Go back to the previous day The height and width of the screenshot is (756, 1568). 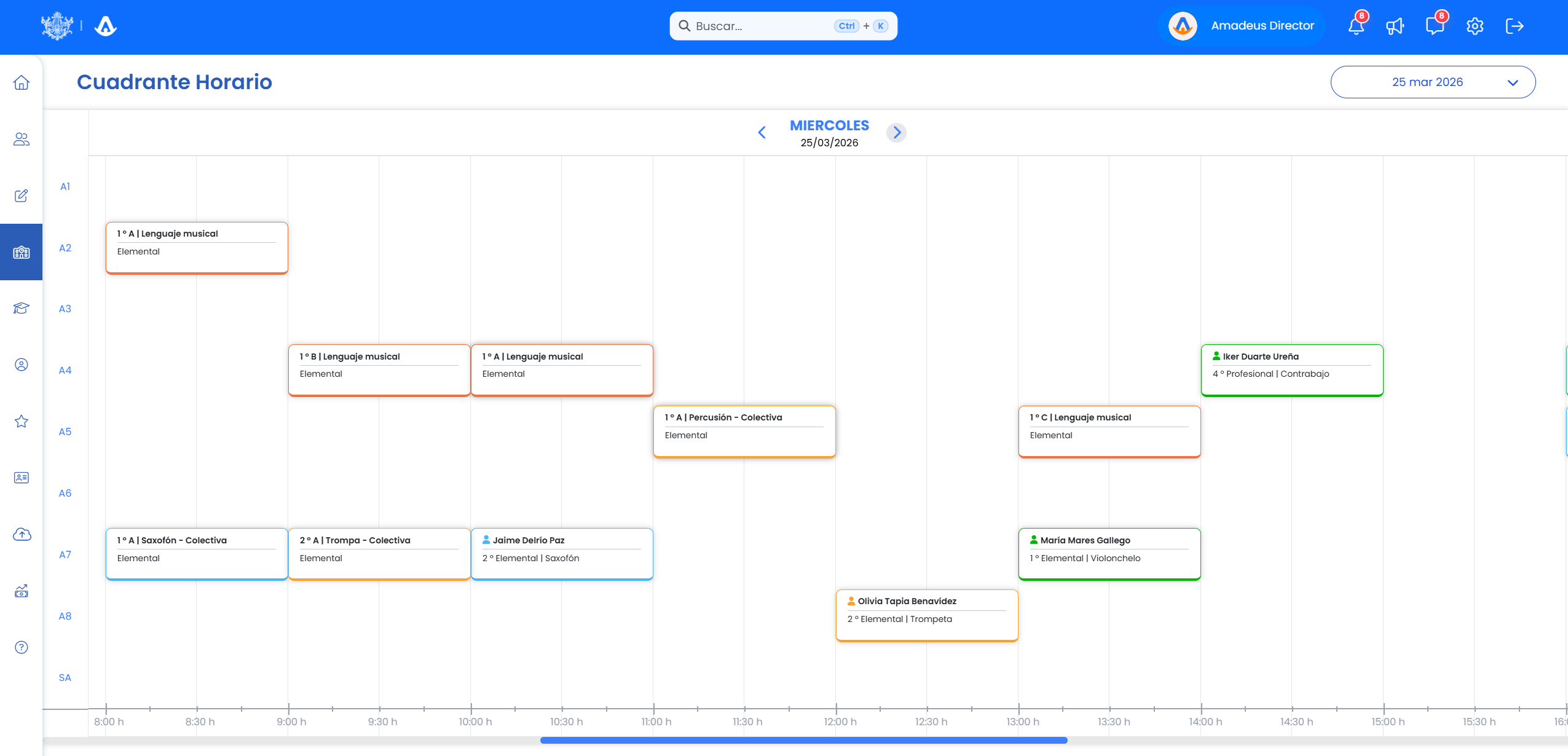(x=762, y=132)
